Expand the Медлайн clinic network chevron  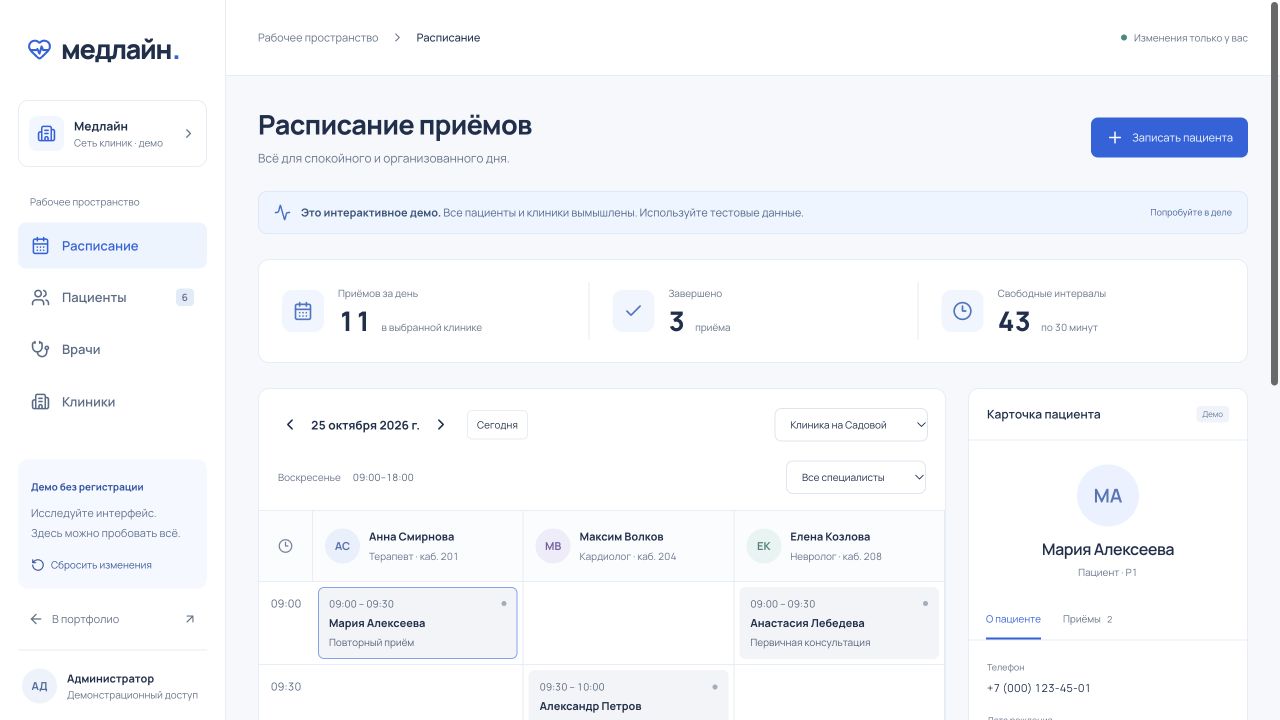pos(188,133)
